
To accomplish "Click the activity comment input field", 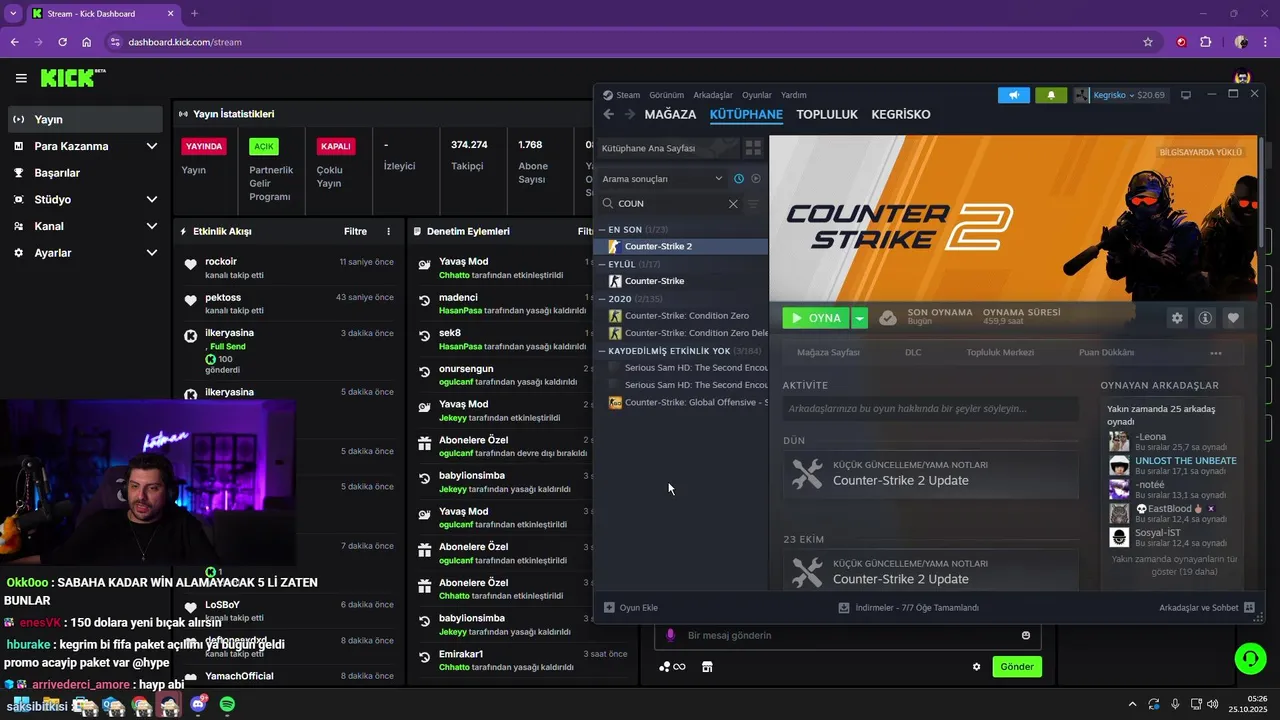I will pyautogui.click(x=930, y=408).
